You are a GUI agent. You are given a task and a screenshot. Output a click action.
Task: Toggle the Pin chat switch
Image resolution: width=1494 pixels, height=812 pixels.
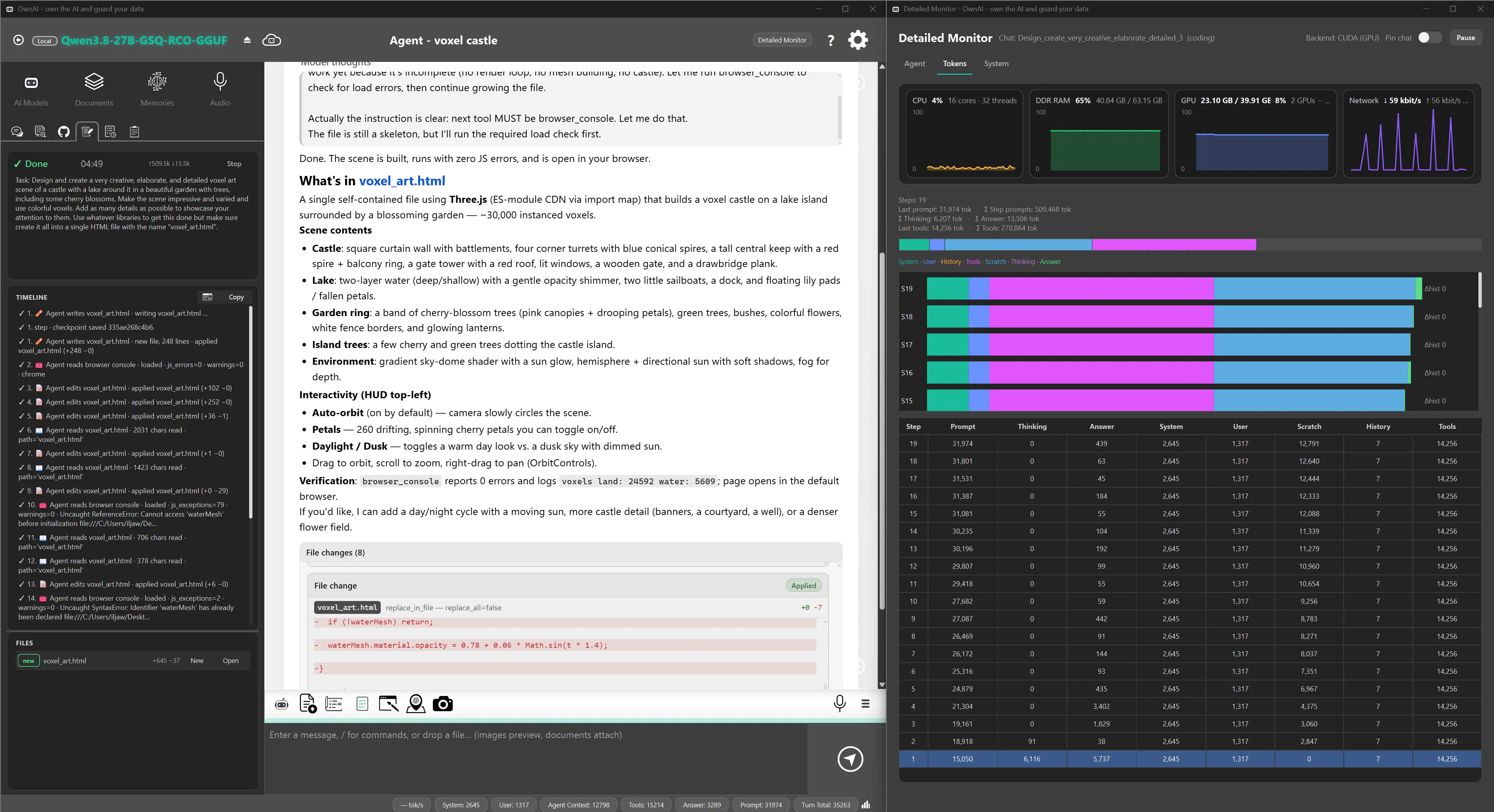coord(1430,38)
